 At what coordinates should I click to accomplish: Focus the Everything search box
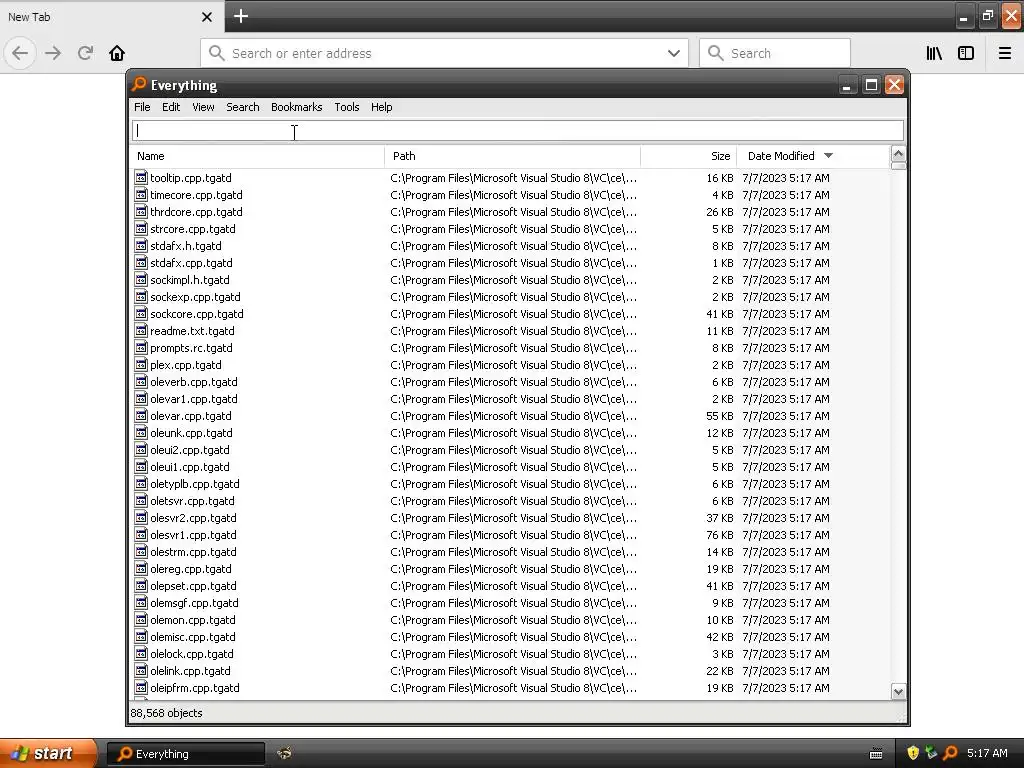(x=518, y=131)
